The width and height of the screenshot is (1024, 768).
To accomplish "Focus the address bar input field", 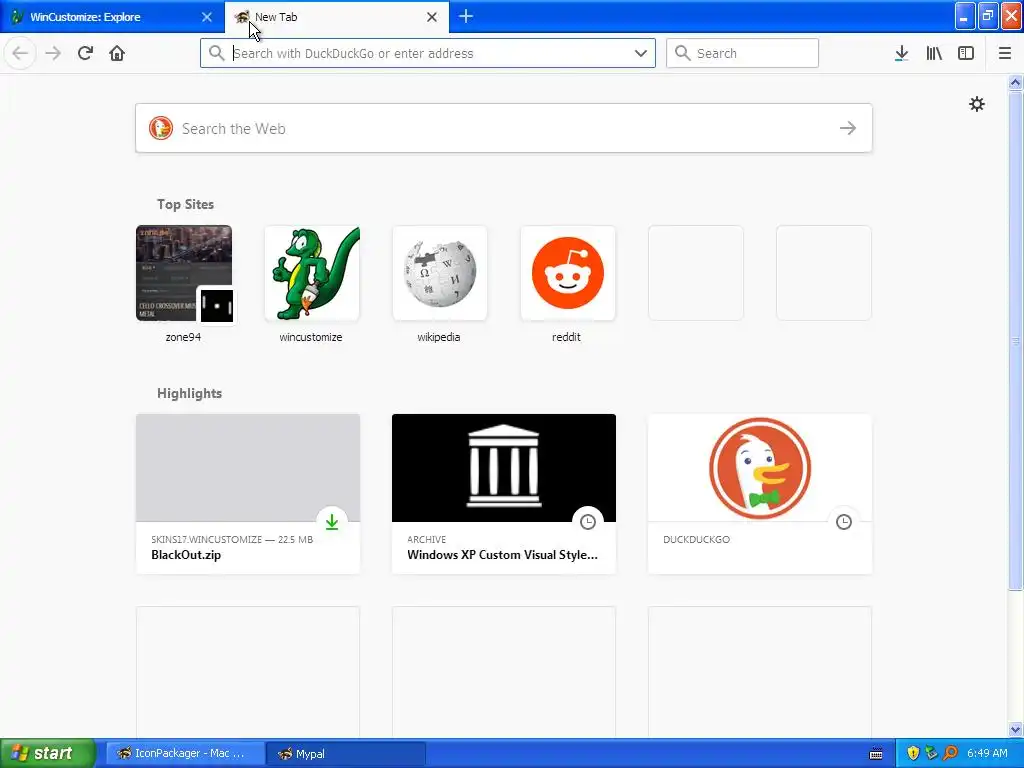I will click(428, 53).
